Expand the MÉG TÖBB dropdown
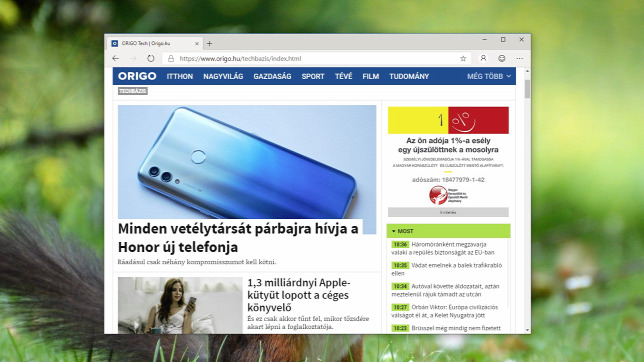644x362 pixels. click(489, 76)
